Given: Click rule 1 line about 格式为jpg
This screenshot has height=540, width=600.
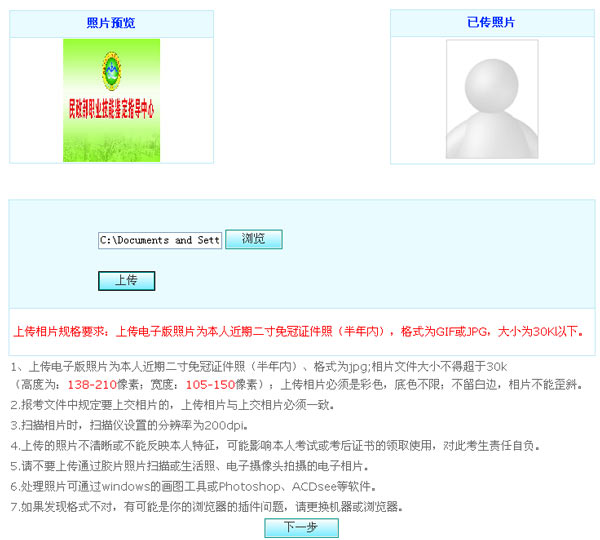Looking at the screenshot, I should click(x=259, y=367).
